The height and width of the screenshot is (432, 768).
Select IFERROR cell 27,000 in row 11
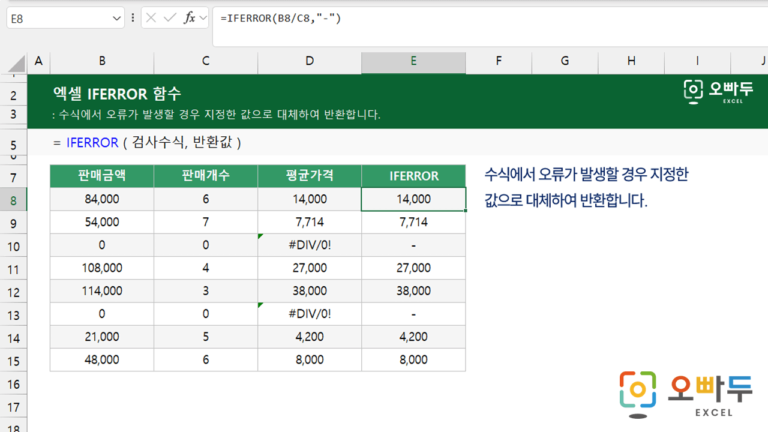(x=413, y=268)
